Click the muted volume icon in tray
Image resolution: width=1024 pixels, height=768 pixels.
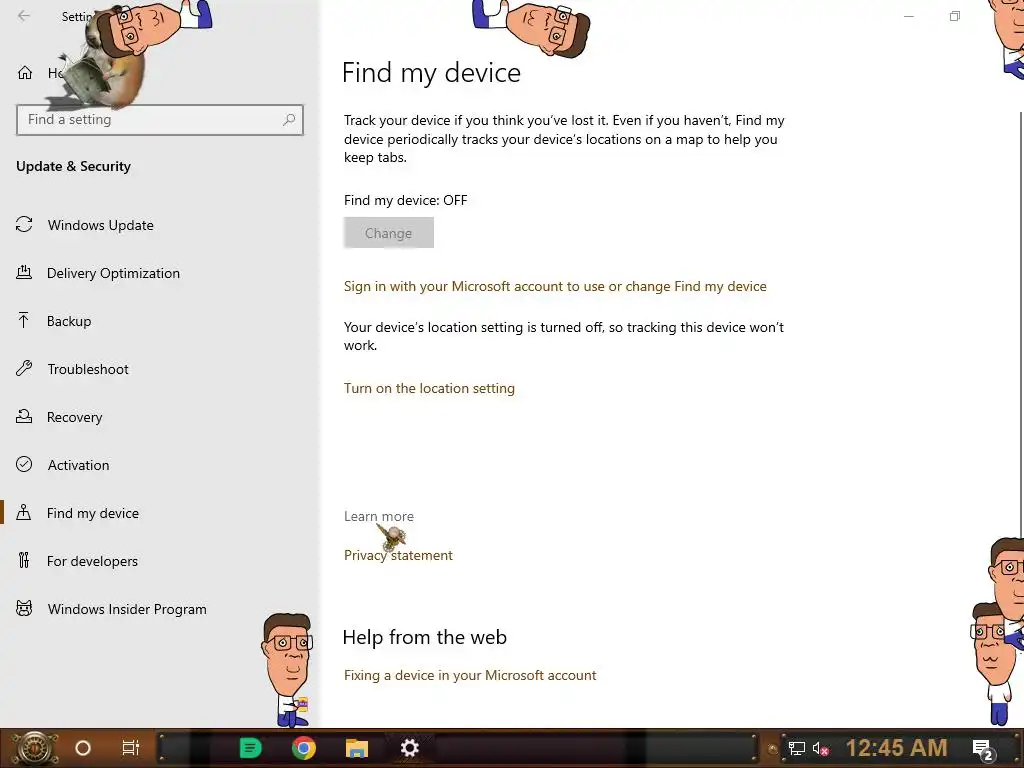(821, 749)
